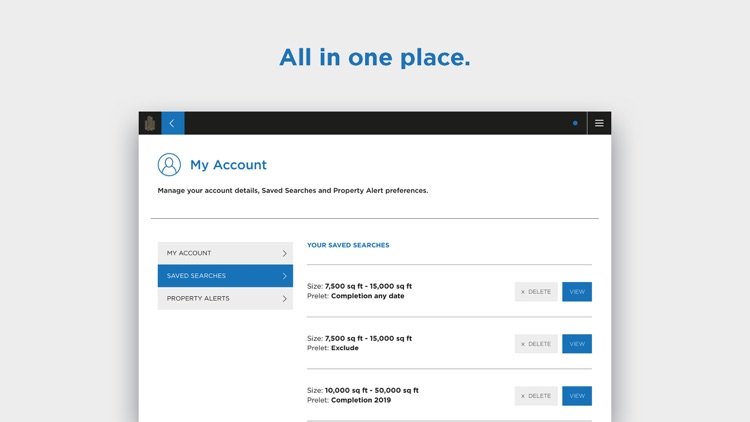The height and width of the screenshot is (422, 750).
Task: Click the 10,000 sq ft - 50,000 sq ft text
Action: pyautogui.click(x=372, y=390)
